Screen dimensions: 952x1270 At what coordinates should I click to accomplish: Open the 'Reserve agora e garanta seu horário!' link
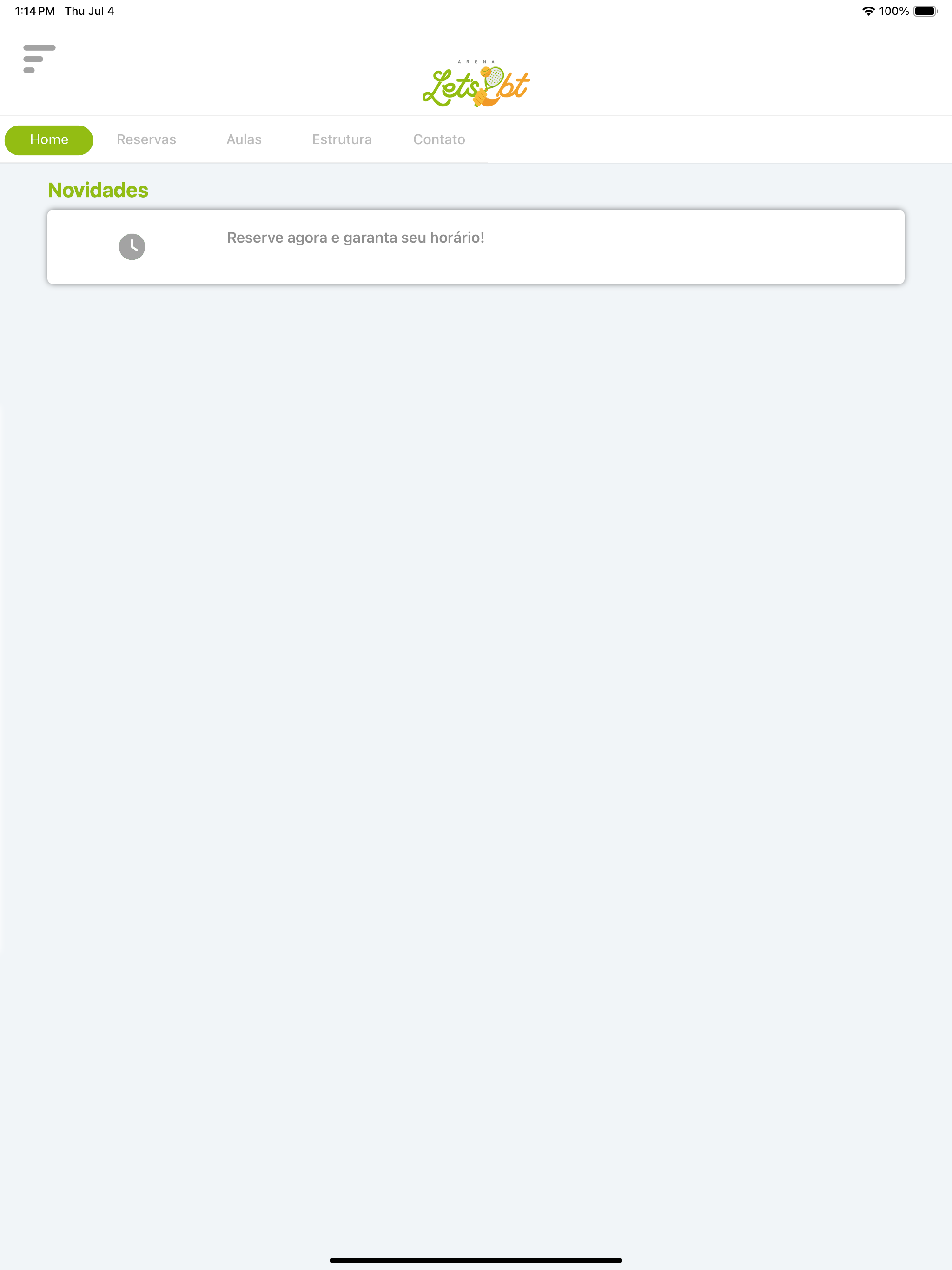click(x=356, y=238)
